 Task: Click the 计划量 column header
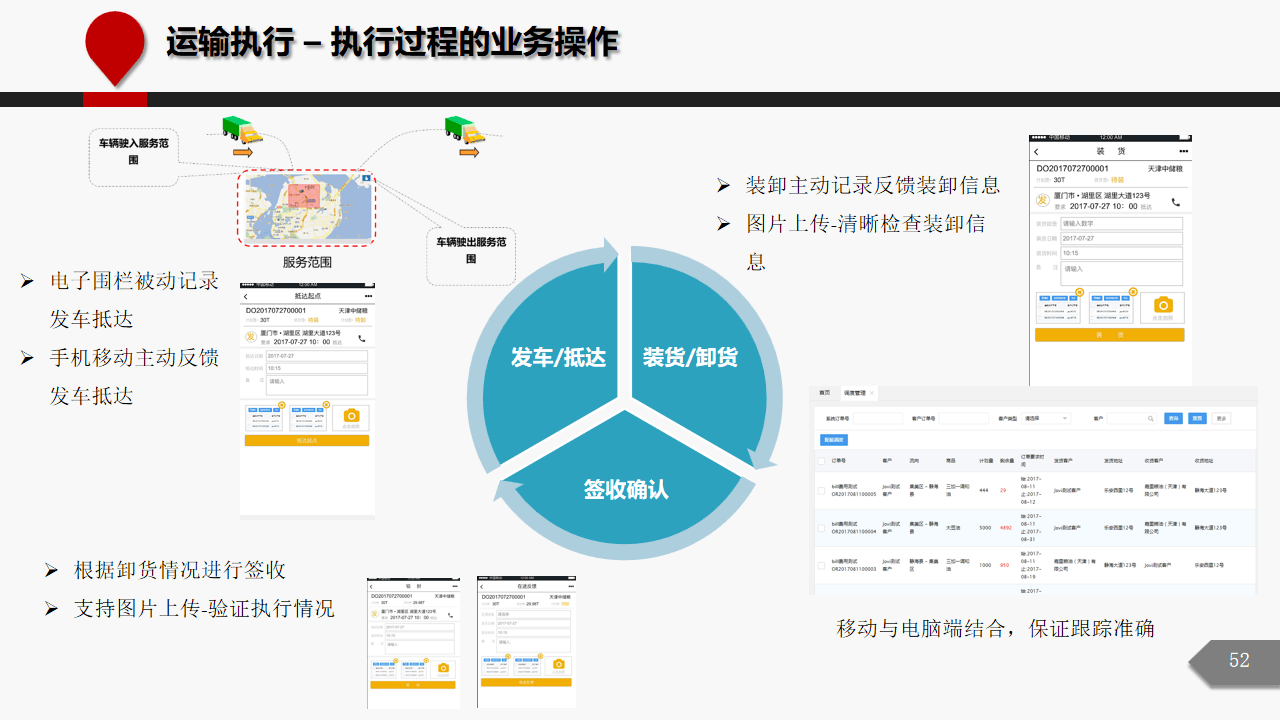984,461
